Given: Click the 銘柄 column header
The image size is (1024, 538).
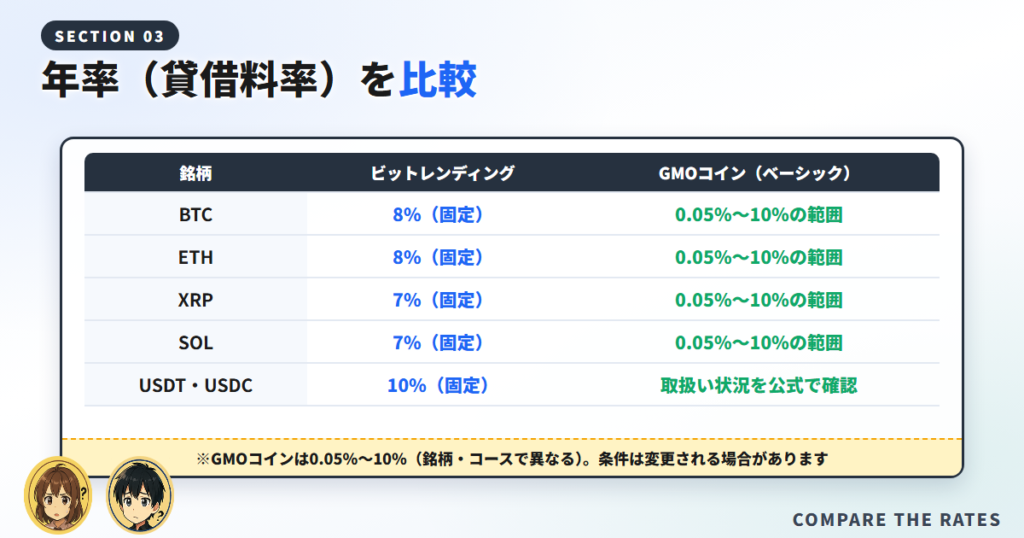Looking at the screenshot, I should tap(195, 173).
